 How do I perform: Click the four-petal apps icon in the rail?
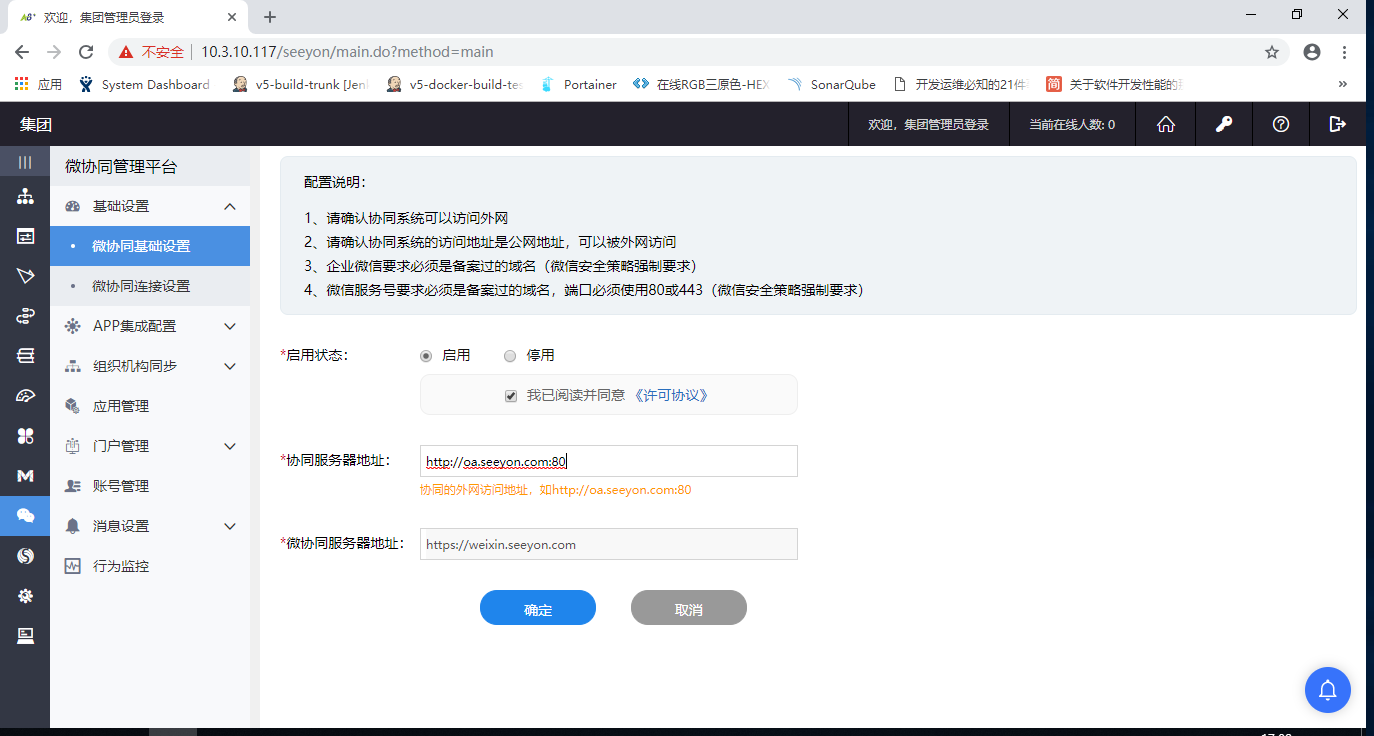click(x=25, y=436)
